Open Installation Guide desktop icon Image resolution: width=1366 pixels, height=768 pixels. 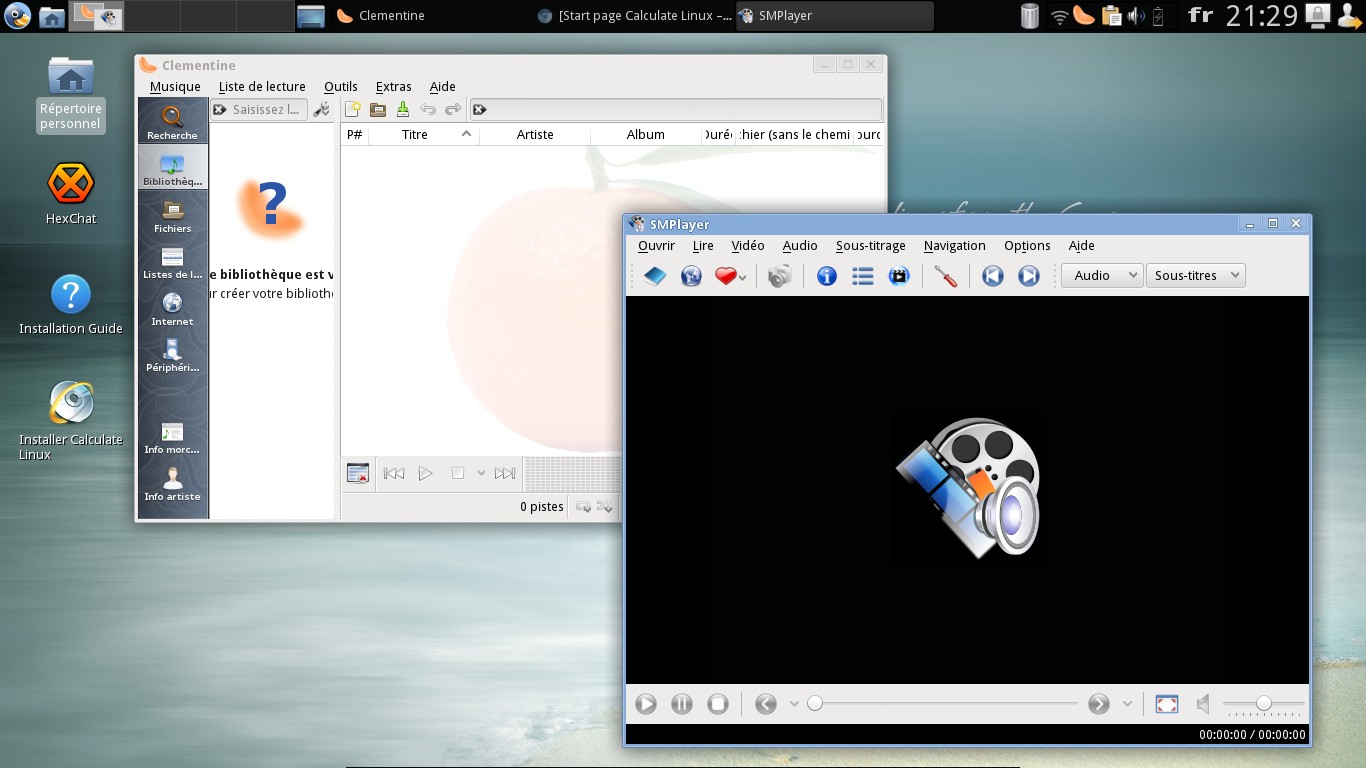71,306
